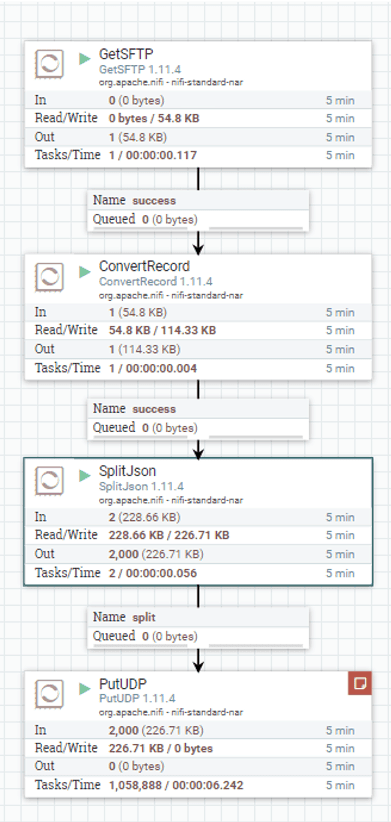Click SplitJson's Out value '2,000 (226.71 KB)'
Viewport: 391px width, 822px height.
pos(156,554)
